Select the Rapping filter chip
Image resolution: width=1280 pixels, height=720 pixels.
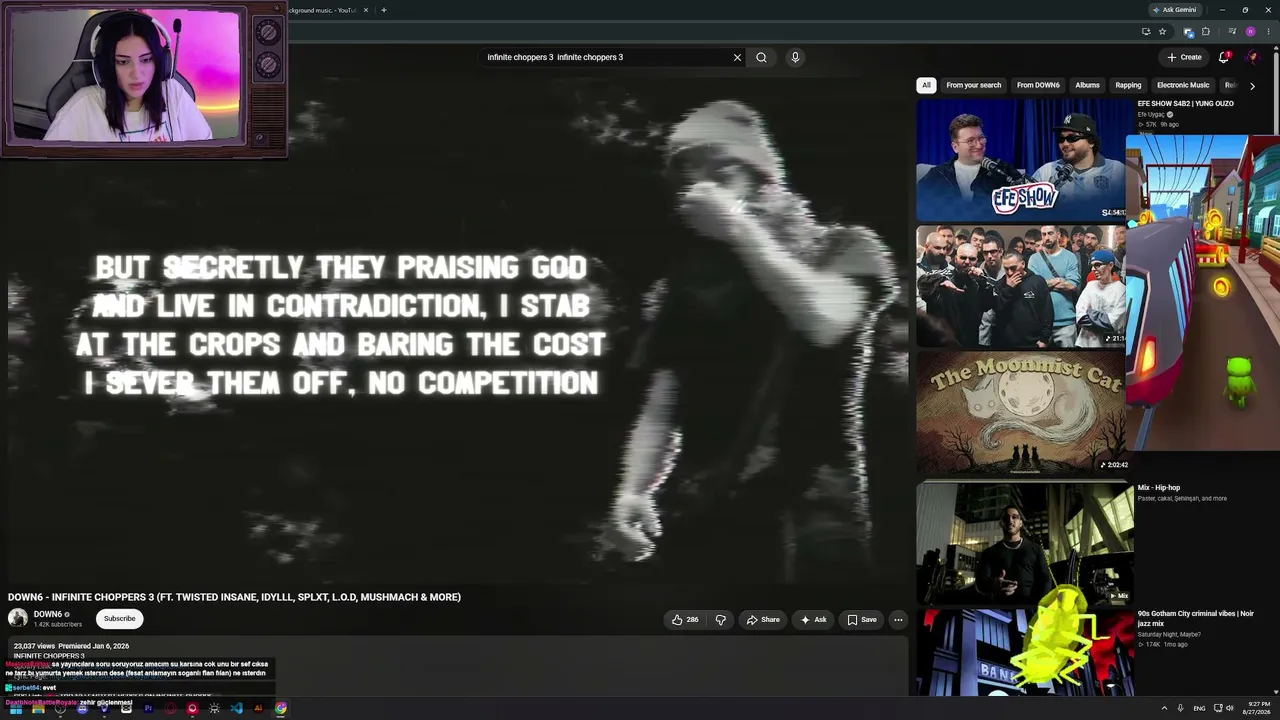coord(1128,85)
